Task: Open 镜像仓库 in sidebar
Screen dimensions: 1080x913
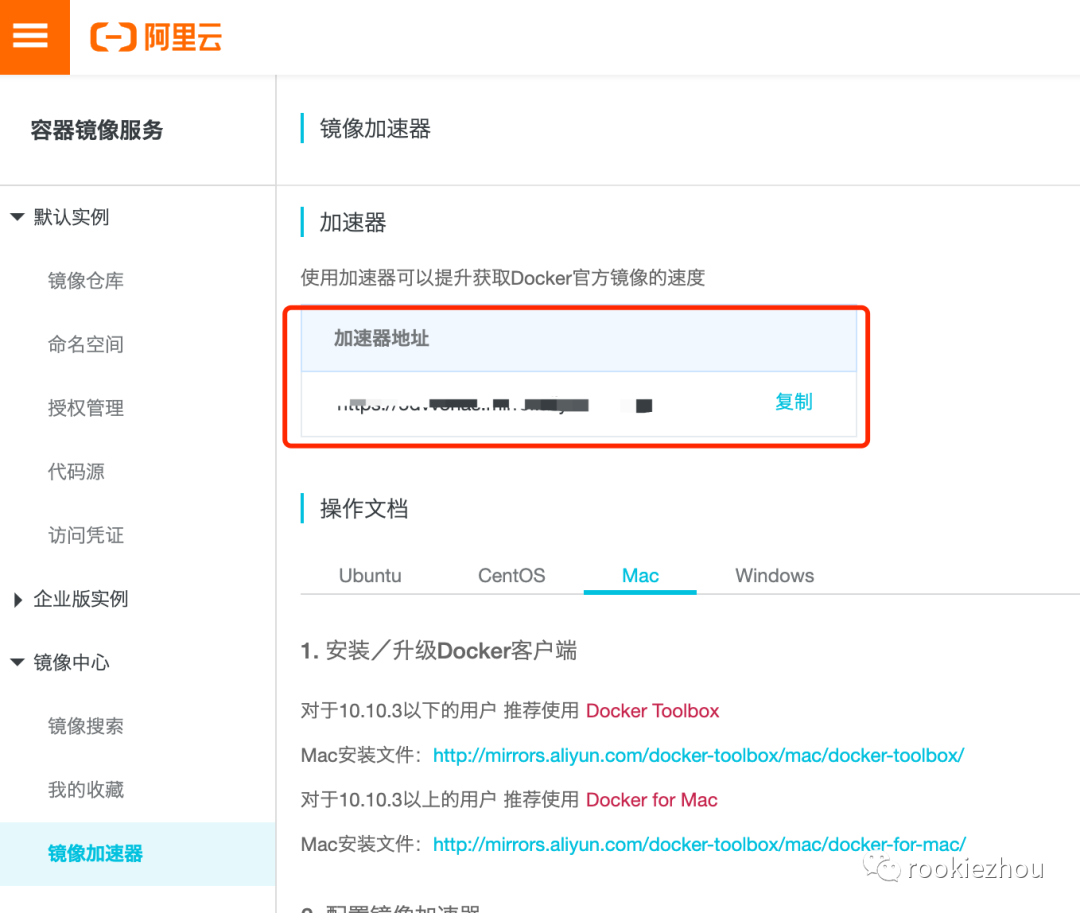Action: point(86,280)
